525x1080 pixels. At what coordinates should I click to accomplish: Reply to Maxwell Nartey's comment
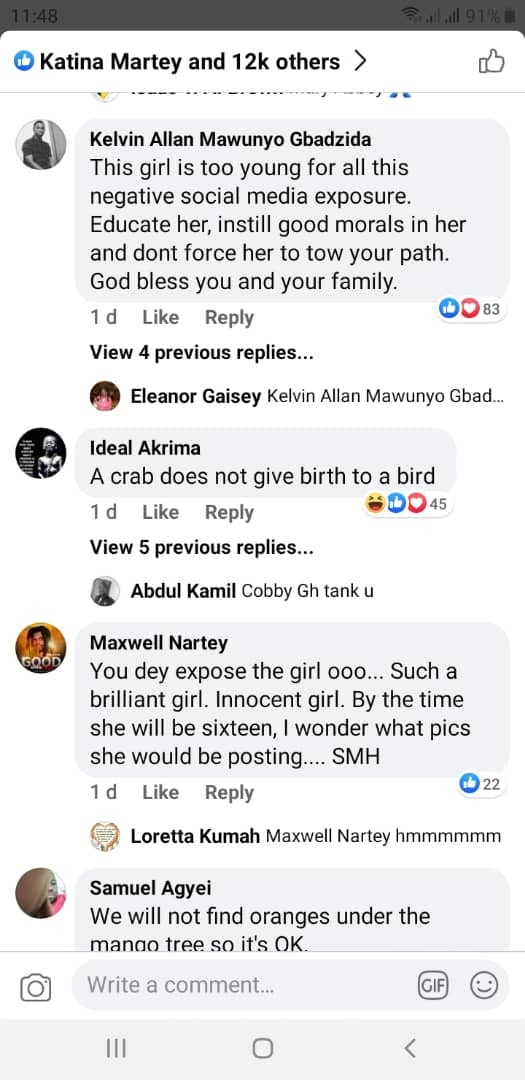(229, 793)
